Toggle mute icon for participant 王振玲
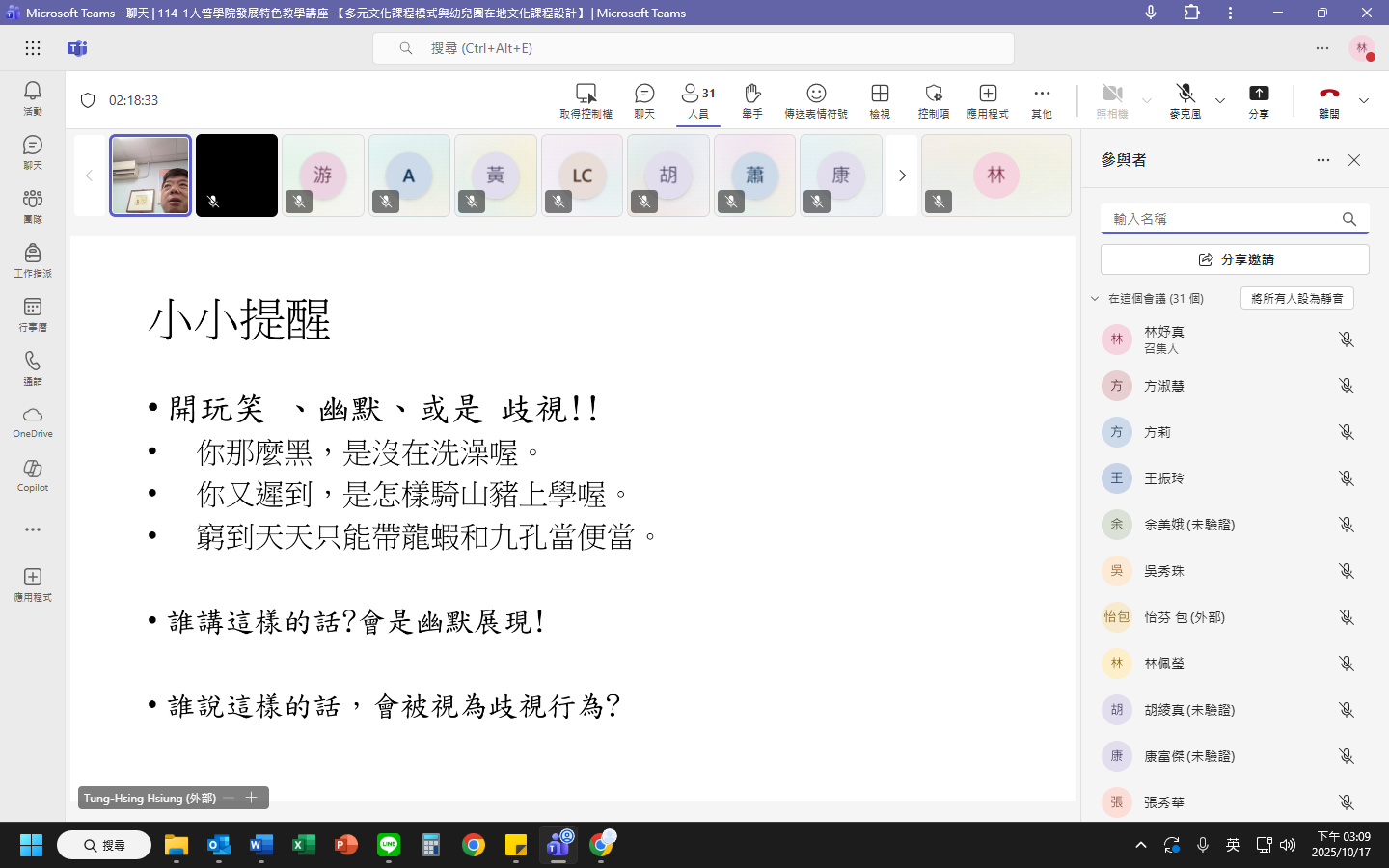1389x868 pixels. click(x=1347, y=478)
